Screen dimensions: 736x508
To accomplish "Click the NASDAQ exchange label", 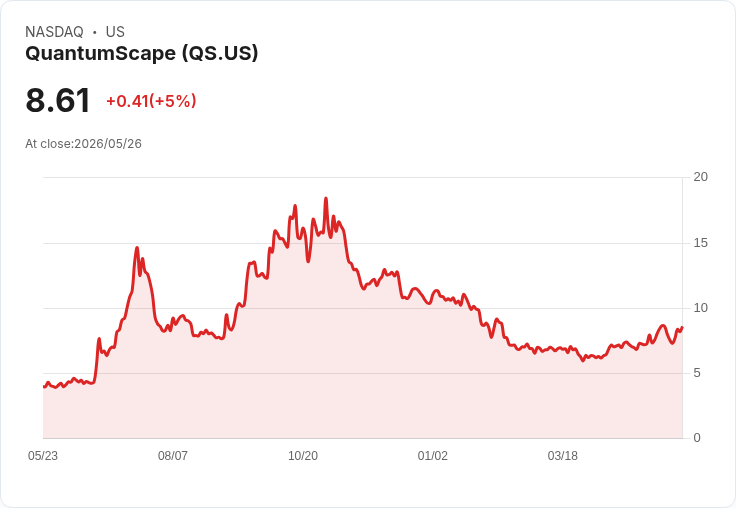I will click(54, 32).
